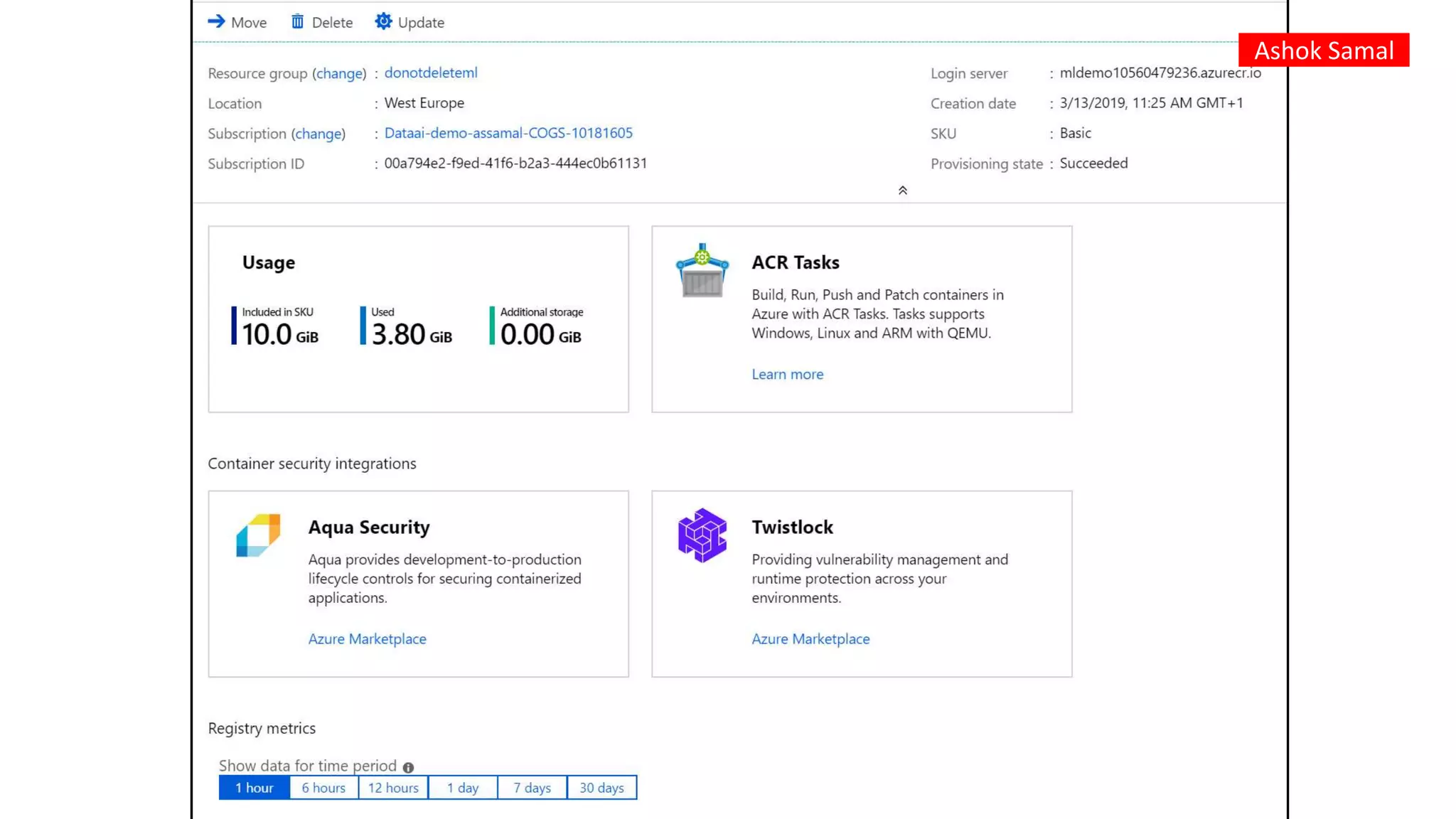Open ACR Tasks Learn more link

[788, 374]
